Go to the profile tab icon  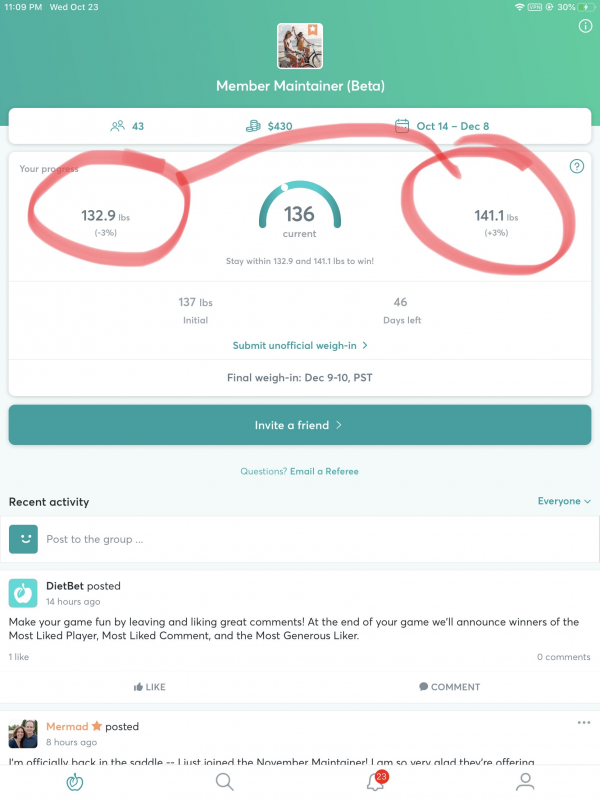pyautogui.click(x=525, y=781)
